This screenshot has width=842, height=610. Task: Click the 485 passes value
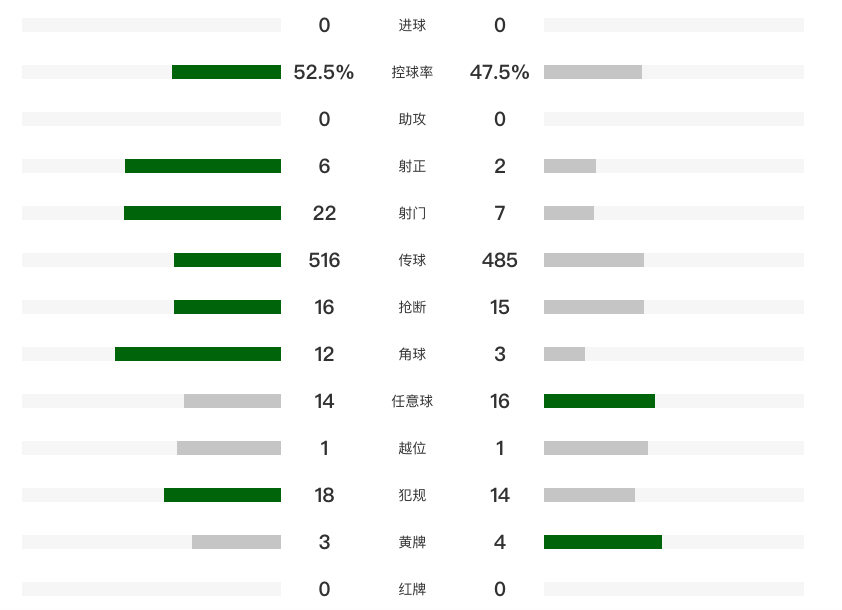coord(499,260)
